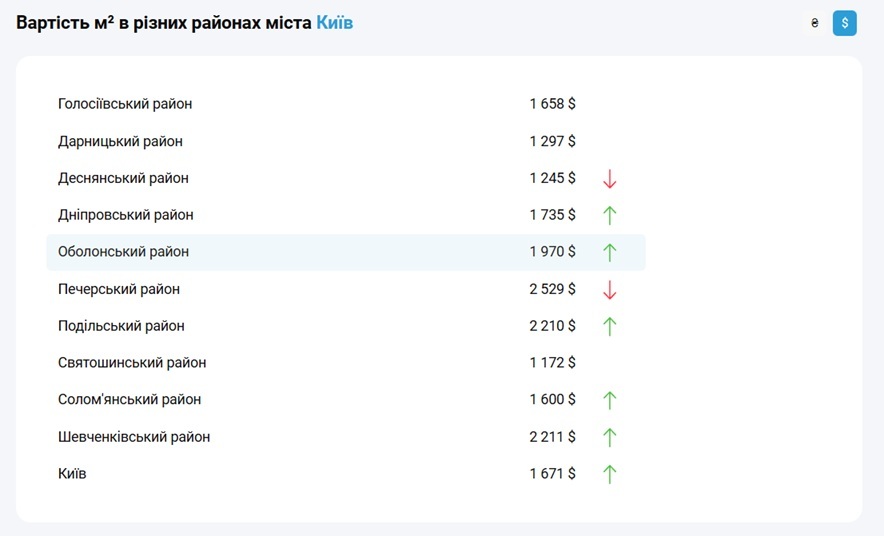Select Дарницький район row

point(120,141)
